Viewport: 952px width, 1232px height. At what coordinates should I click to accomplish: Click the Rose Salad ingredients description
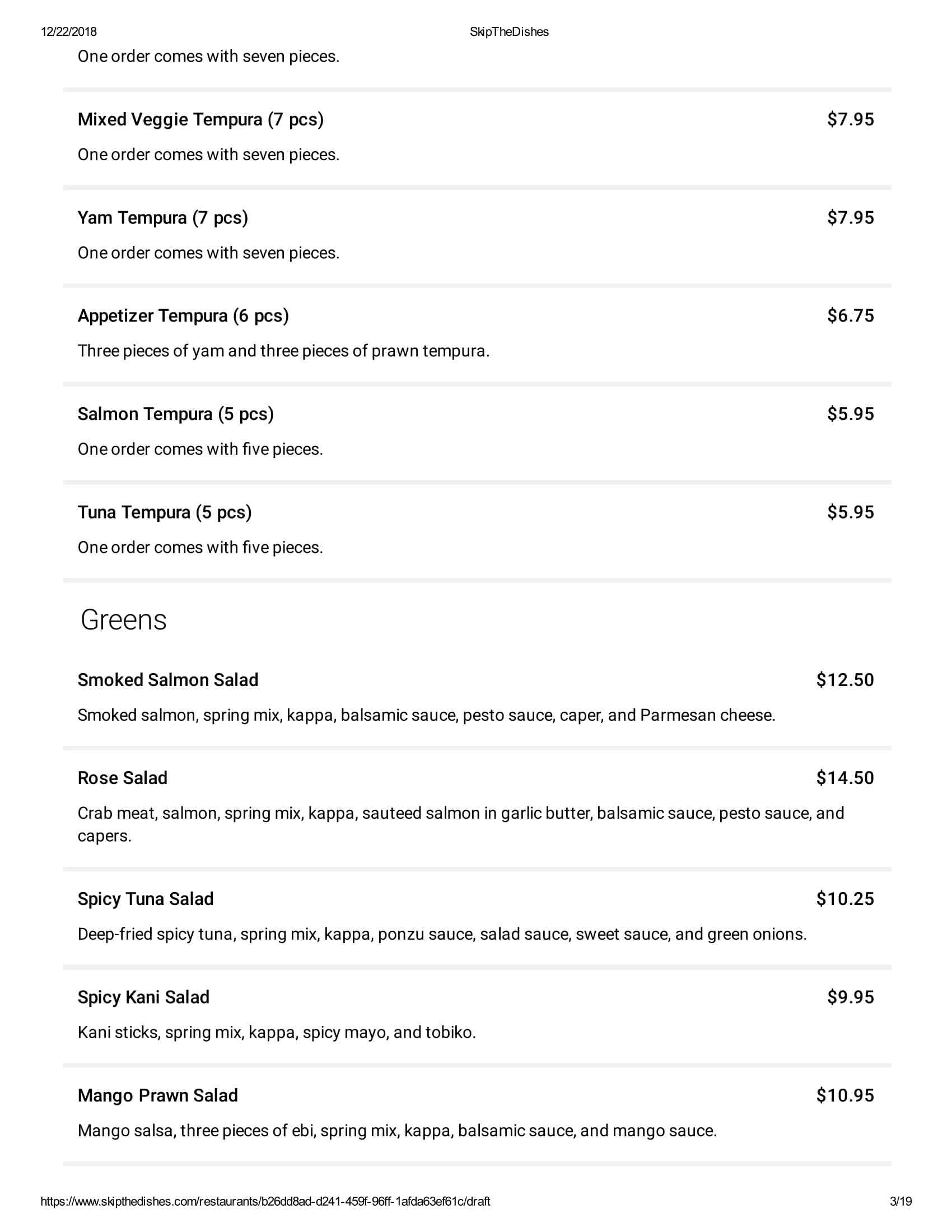460,824
